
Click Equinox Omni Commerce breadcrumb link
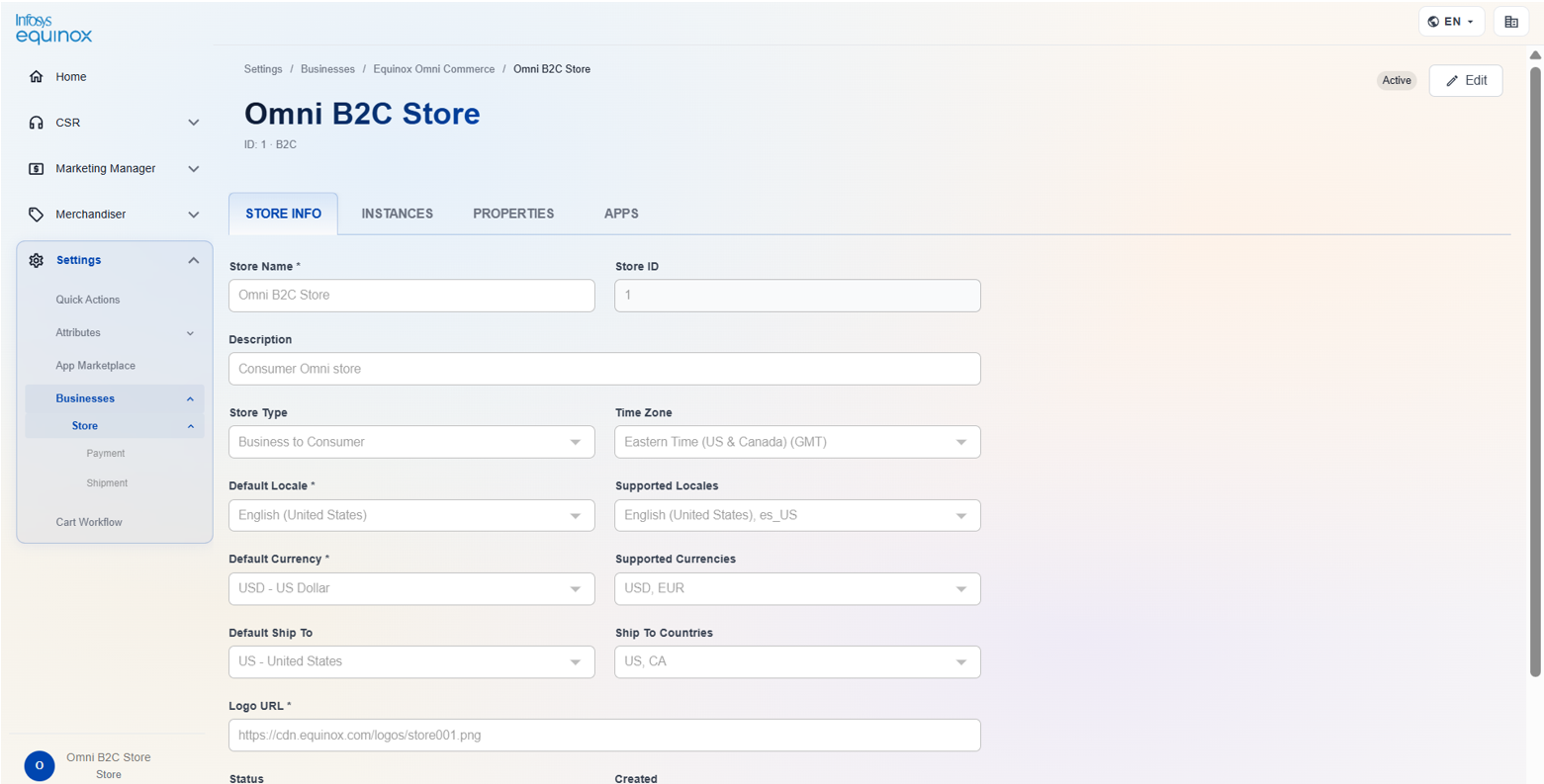click(x=434, y=69)
